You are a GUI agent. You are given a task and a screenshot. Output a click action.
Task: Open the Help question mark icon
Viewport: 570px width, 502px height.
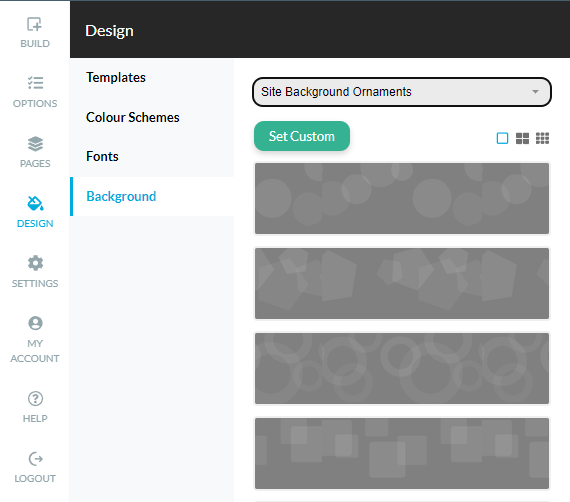[x=35, y=398]
